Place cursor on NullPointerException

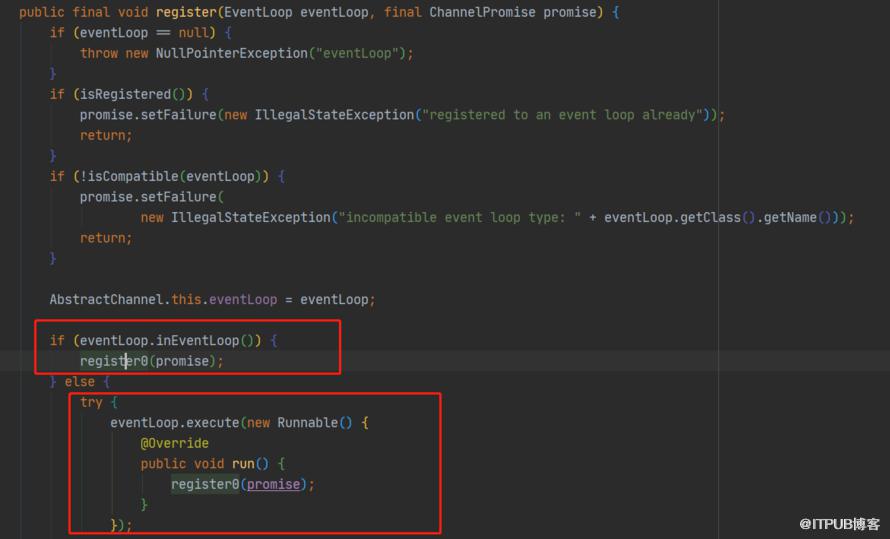(232, 53)
